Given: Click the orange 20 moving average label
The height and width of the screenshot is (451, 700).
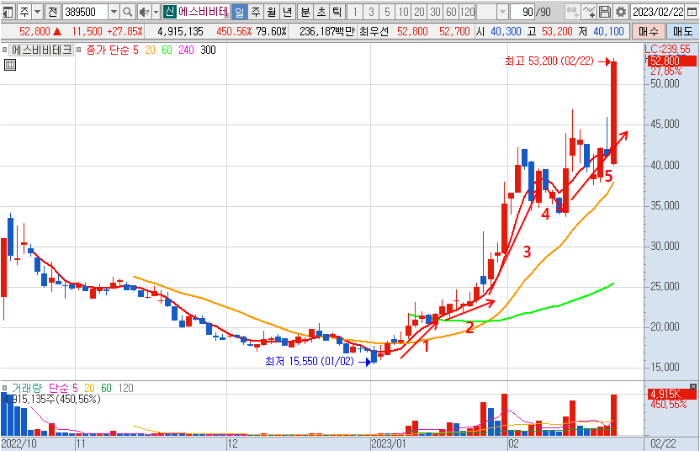Looking at the screenshot, I should tap(150, 50).
